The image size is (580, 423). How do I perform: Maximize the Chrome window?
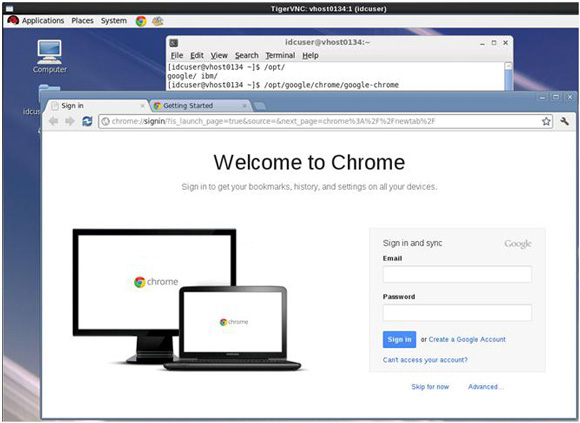[556, 97]
